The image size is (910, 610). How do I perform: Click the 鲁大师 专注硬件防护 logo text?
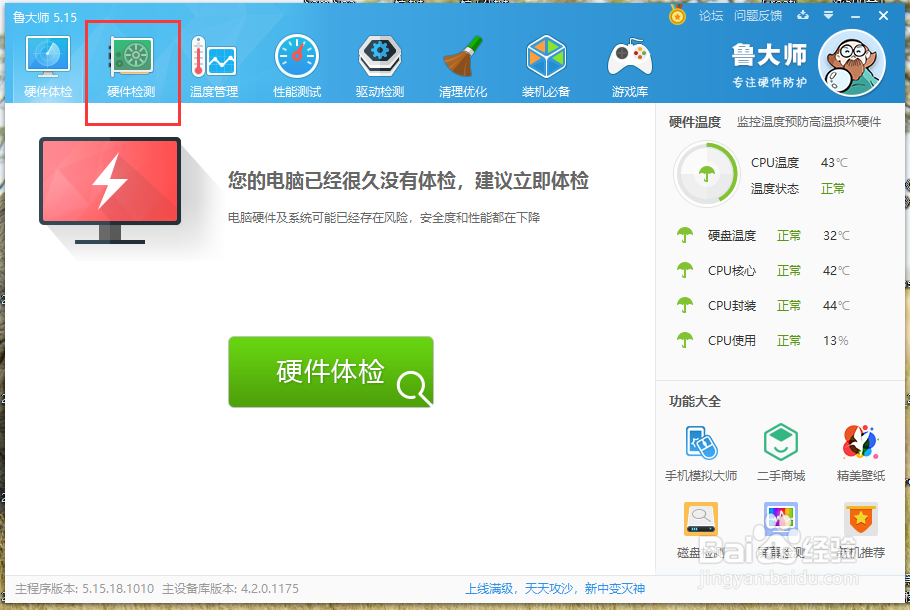(x=769, y=66)
